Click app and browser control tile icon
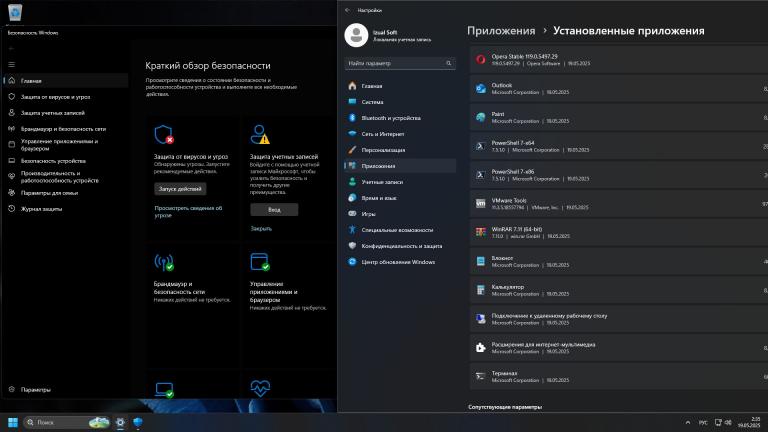The image size is (768, 432). click(x=260, y=262)
